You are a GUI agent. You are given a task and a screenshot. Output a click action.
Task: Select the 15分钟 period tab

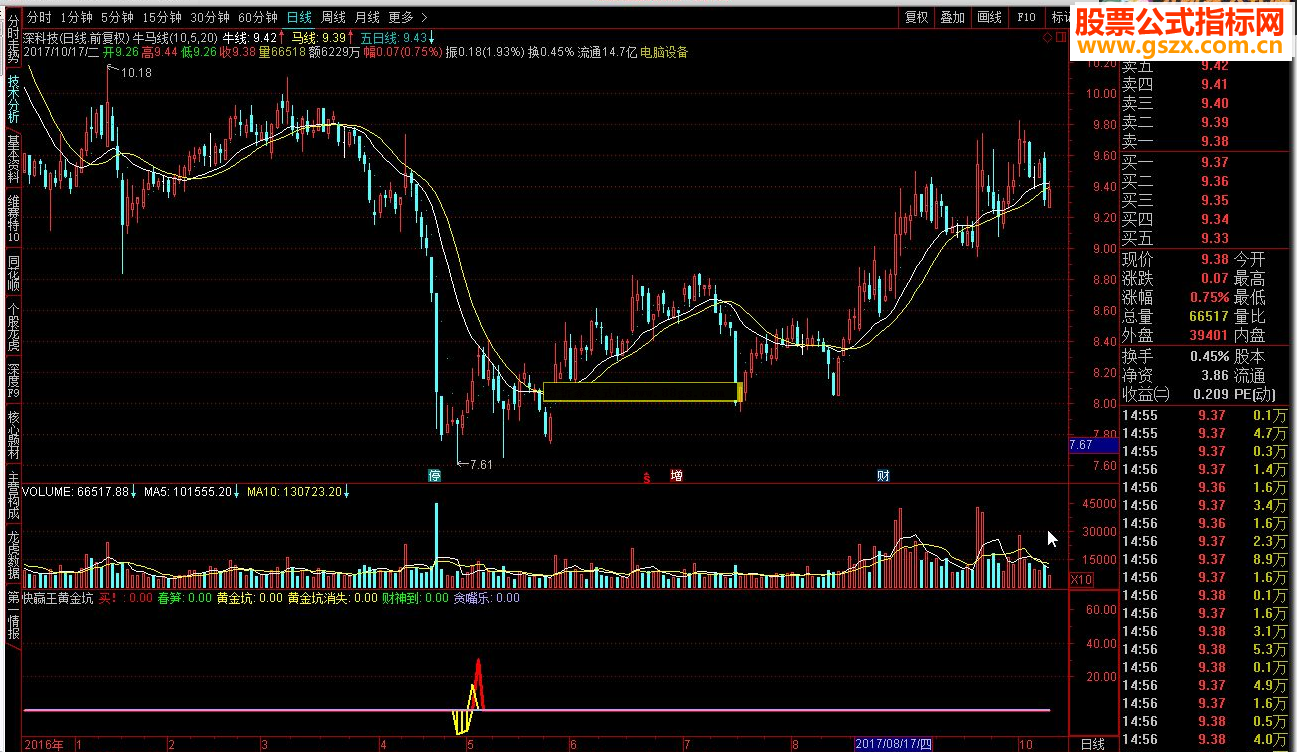(162, 17)
